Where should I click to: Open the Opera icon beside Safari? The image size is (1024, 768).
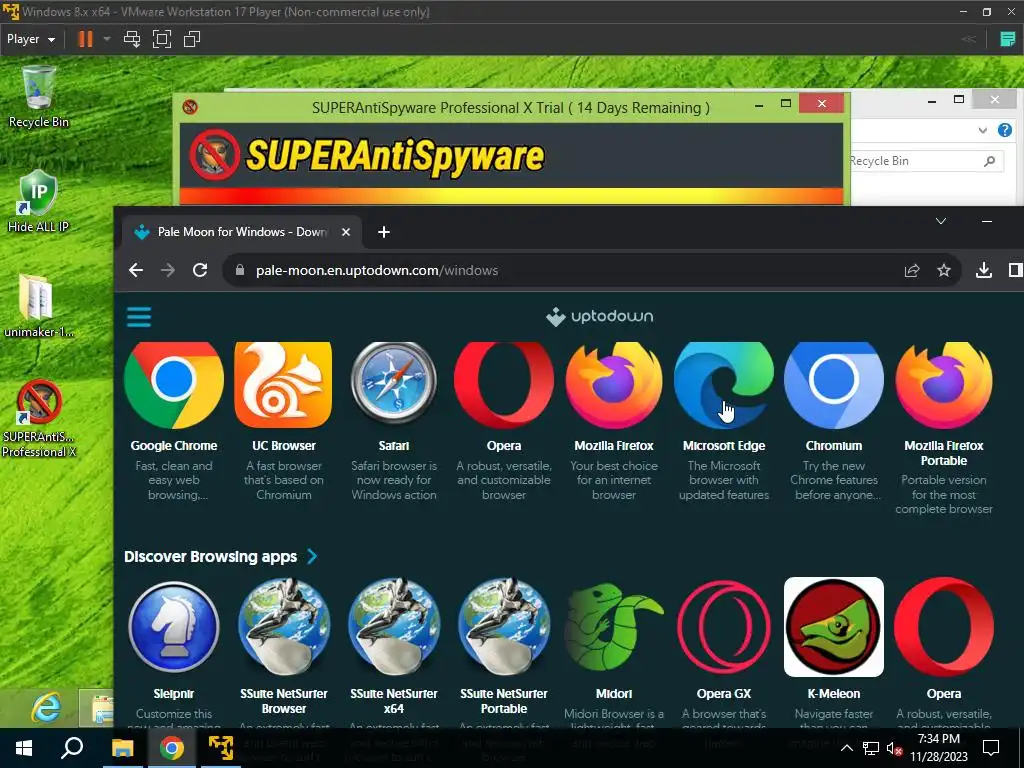504,385
